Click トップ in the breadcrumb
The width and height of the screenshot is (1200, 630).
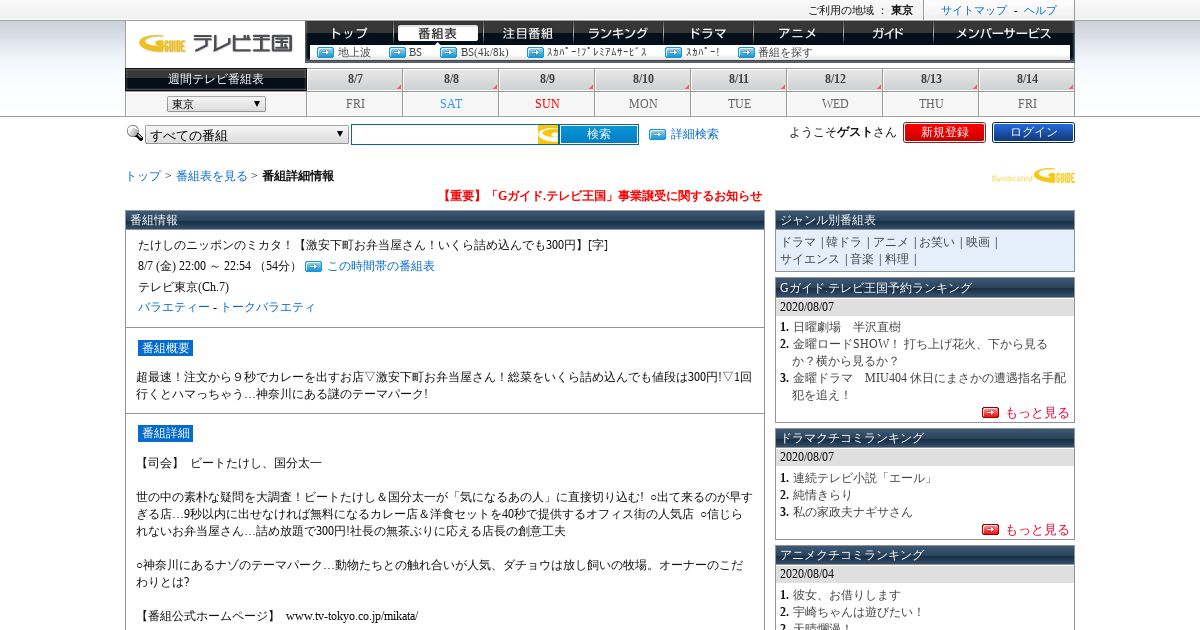click(143, 176)
